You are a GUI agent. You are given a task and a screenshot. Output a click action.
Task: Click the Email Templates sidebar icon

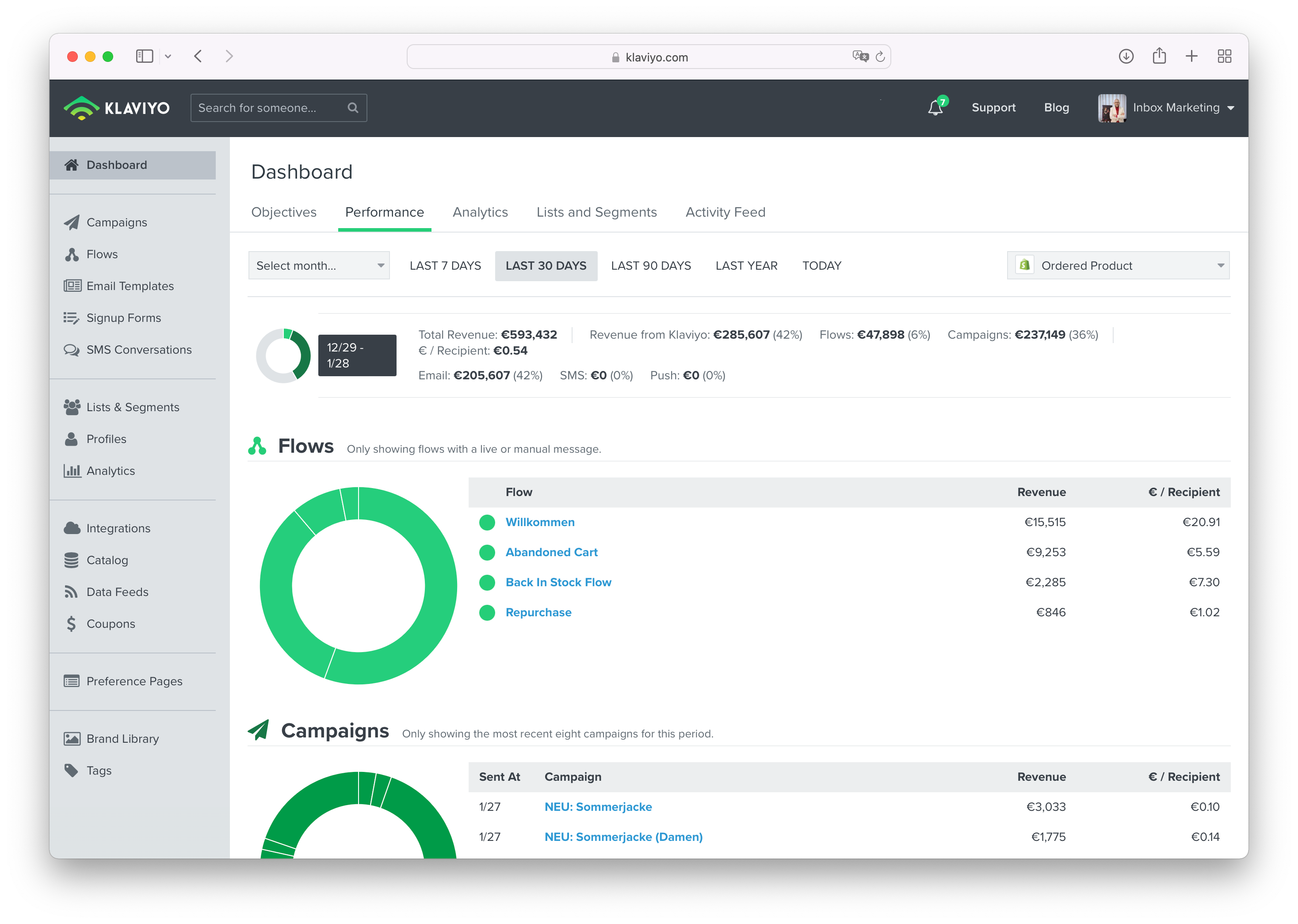pyautogui.click(x=72, y=286)
